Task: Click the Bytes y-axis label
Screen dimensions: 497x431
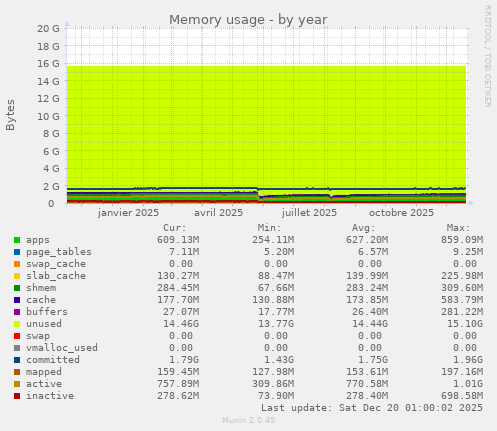Action: (x=10, y=115)
